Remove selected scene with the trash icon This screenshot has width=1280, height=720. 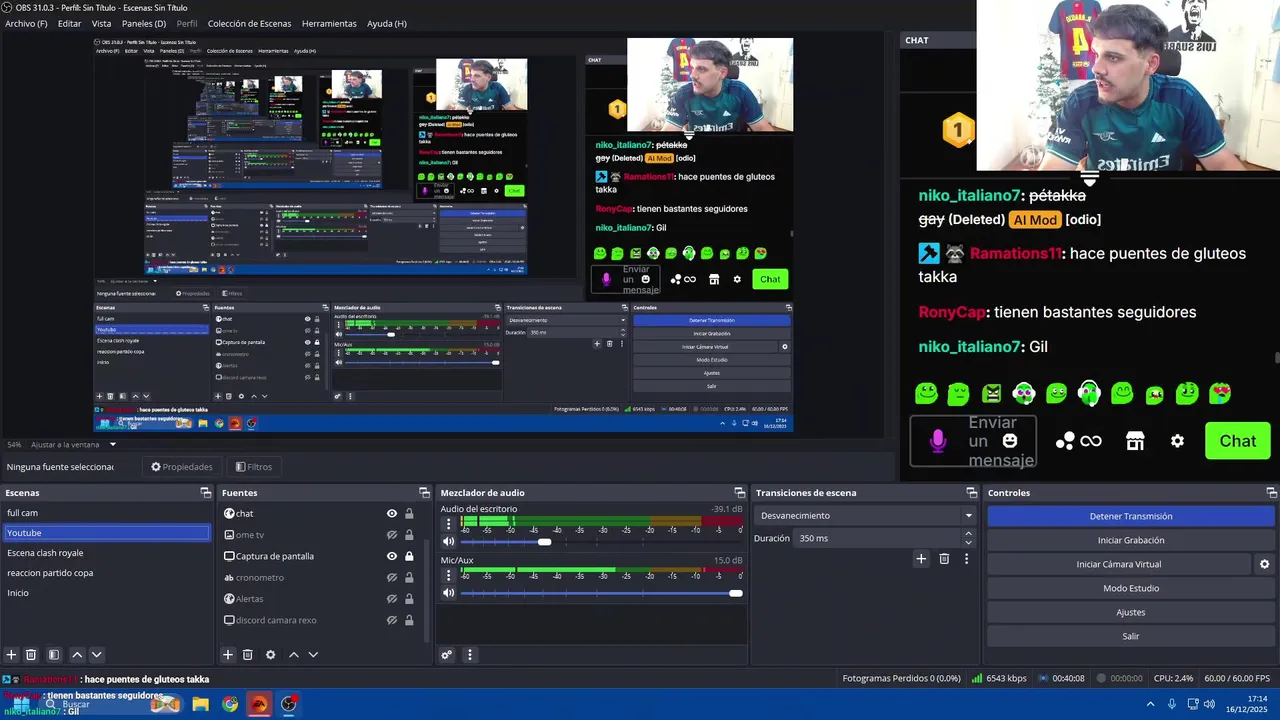click(x=31, y=655)
